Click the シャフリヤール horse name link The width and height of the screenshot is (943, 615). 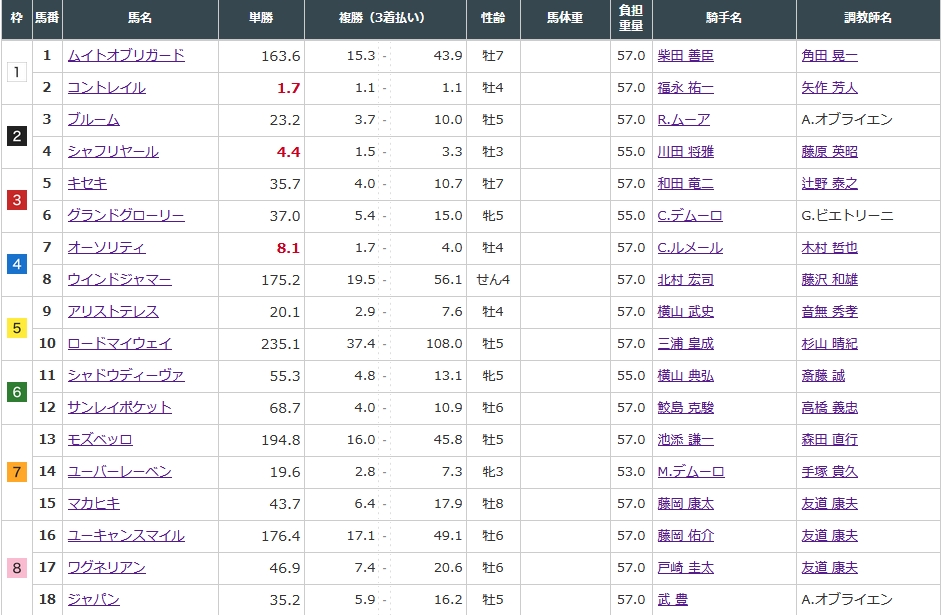112,152
